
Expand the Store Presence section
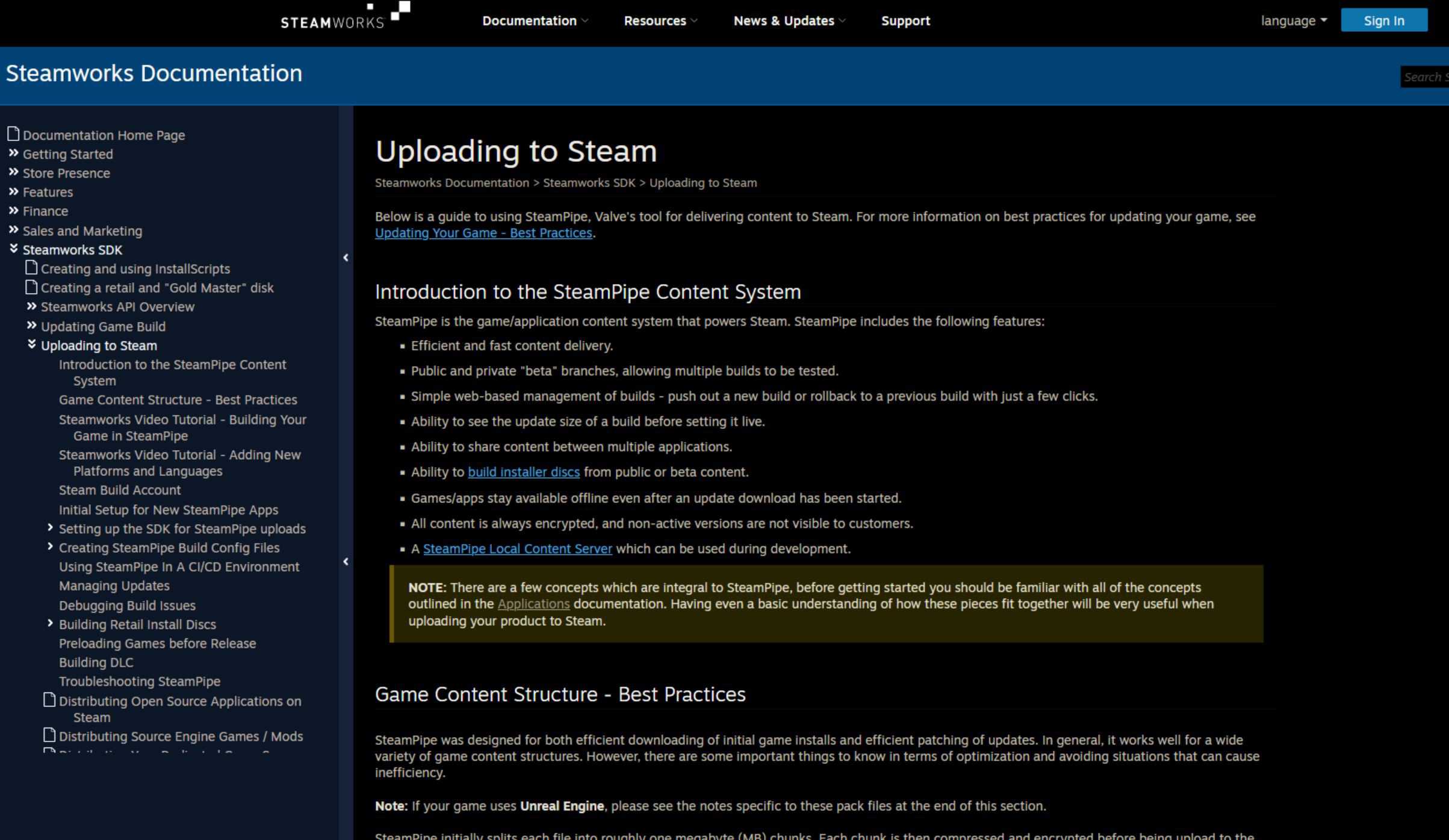(x=13, y=173)
